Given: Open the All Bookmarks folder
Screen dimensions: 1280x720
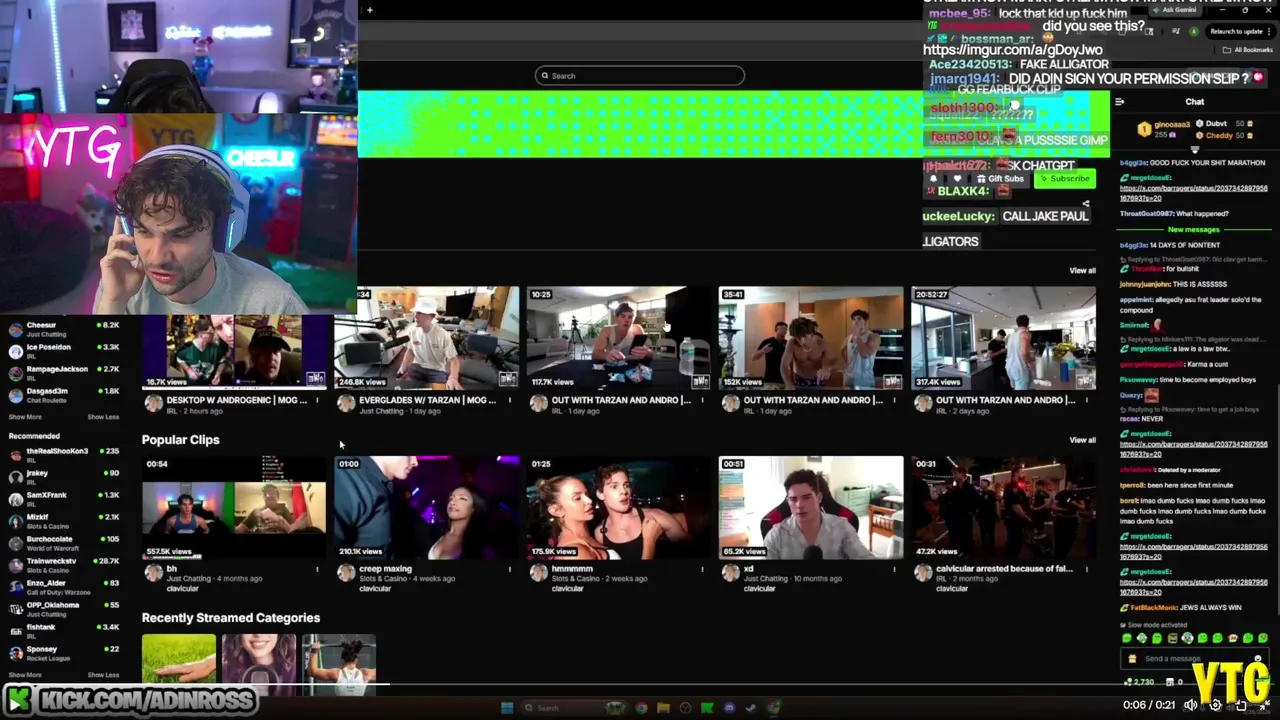Looking at the screenshot, I should (x=1249, y=50).
